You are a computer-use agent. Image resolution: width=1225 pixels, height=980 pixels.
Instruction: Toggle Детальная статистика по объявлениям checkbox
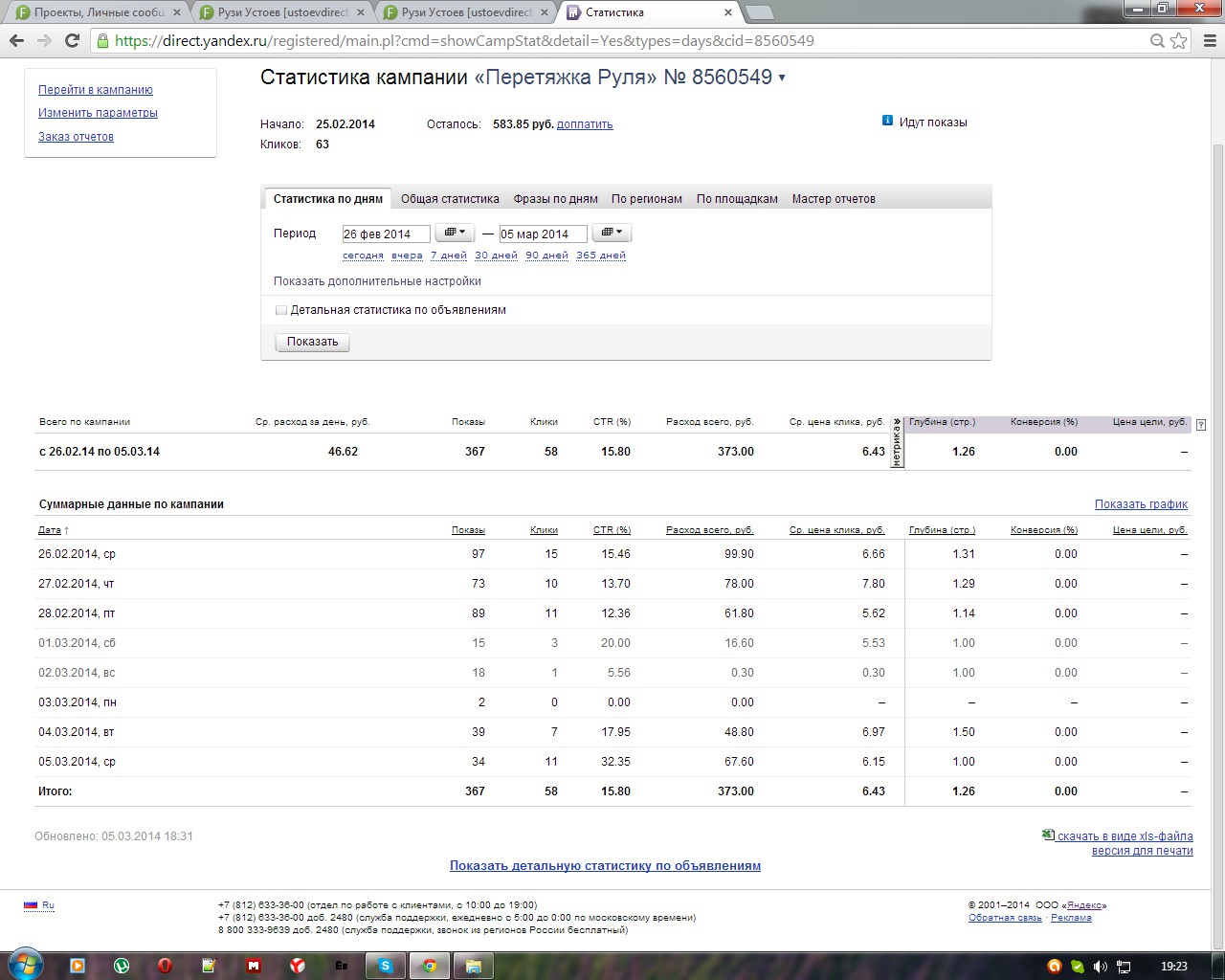coord(281,310)
